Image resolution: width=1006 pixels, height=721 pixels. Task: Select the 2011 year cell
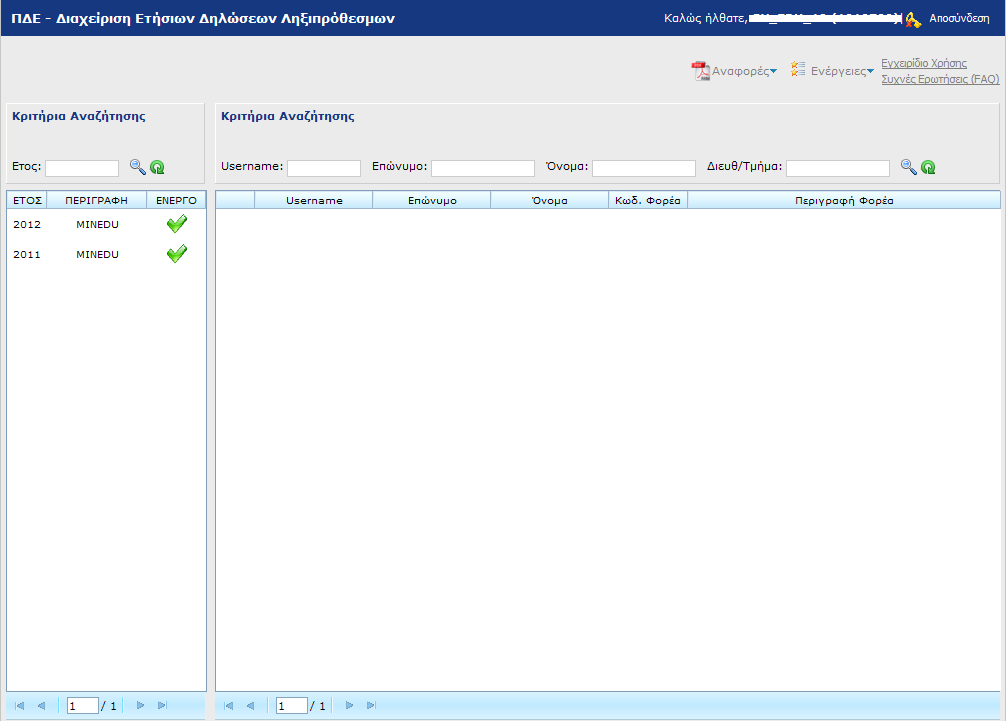pyautogui.click(x=27, y=255)
